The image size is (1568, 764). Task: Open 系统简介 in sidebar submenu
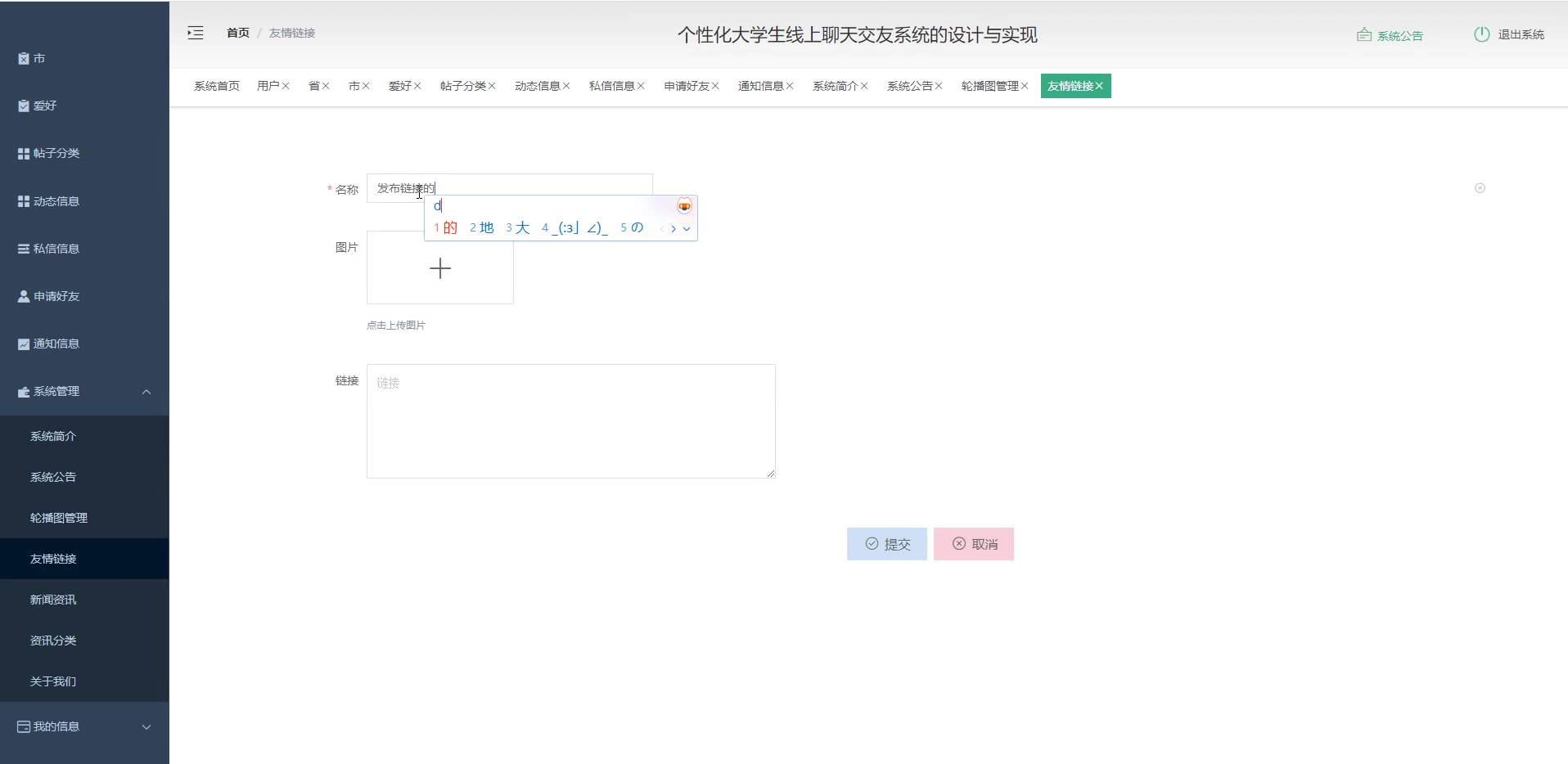coord(84,436)
